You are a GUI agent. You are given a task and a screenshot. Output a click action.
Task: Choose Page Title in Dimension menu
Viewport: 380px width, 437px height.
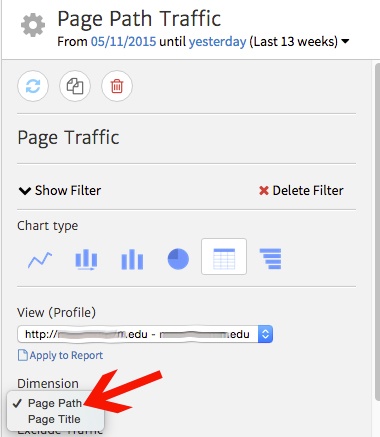(54, 419)
